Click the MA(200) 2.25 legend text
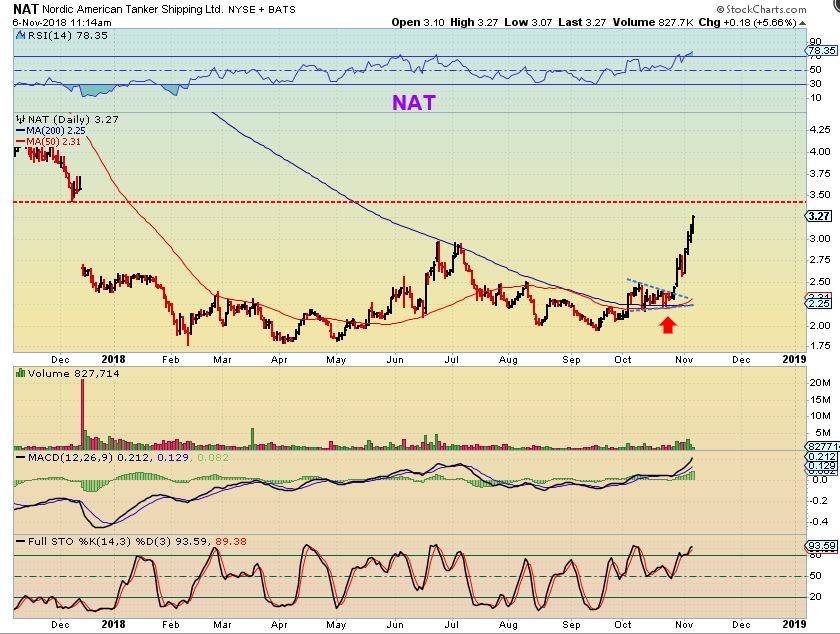This screenshot has height=634, width=840. tap(56, 131)
